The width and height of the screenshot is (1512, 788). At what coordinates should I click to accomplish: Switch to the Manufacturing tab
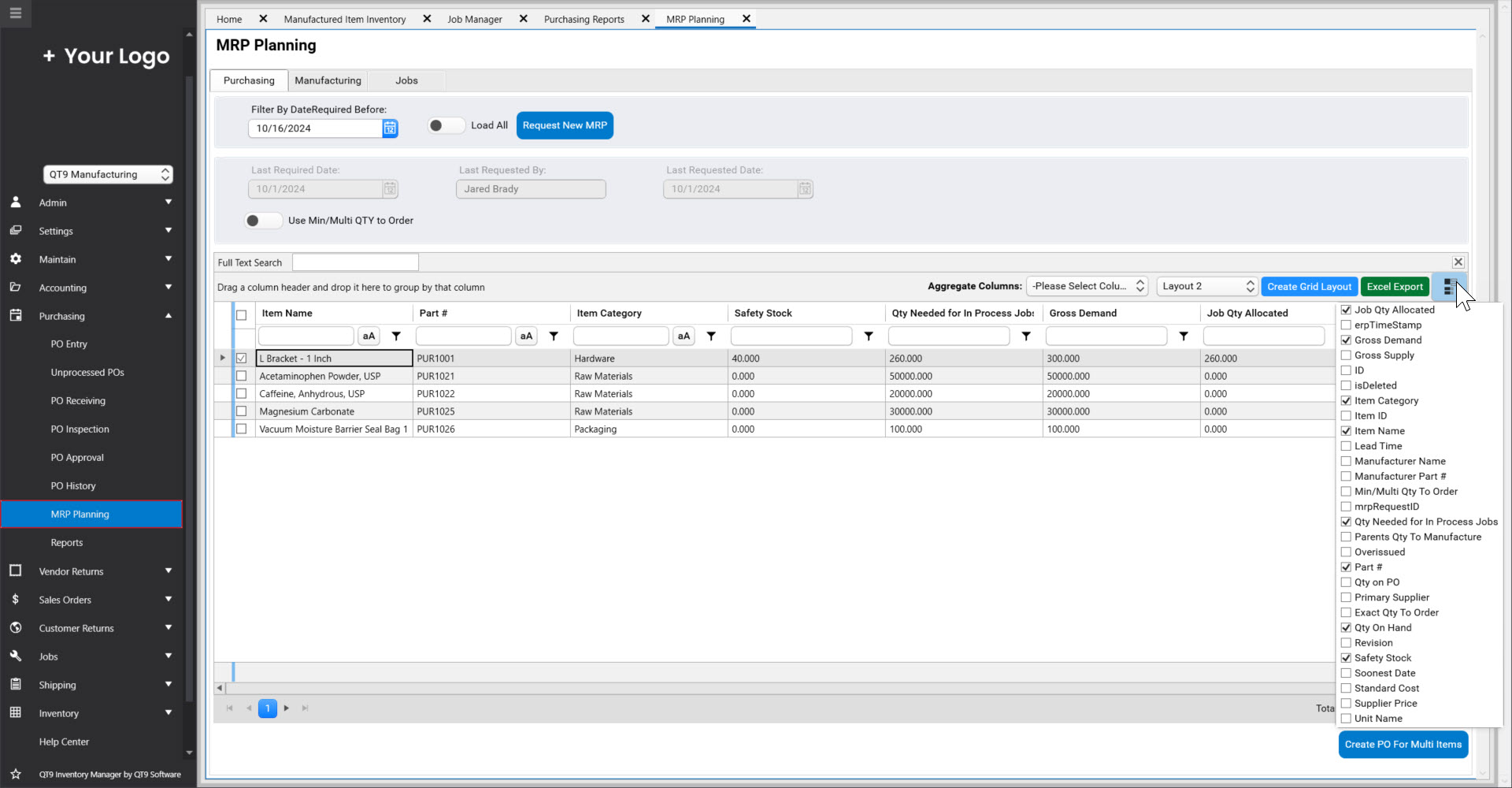click(x=328, y=80)
